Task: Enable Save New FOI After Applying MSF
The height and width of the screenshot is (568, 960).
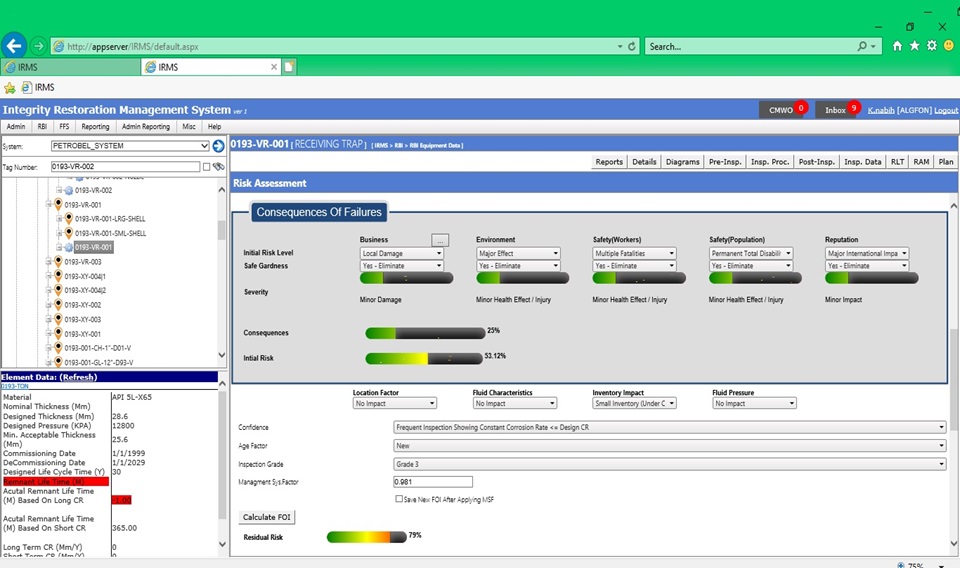Action: (x=399, y=499)
